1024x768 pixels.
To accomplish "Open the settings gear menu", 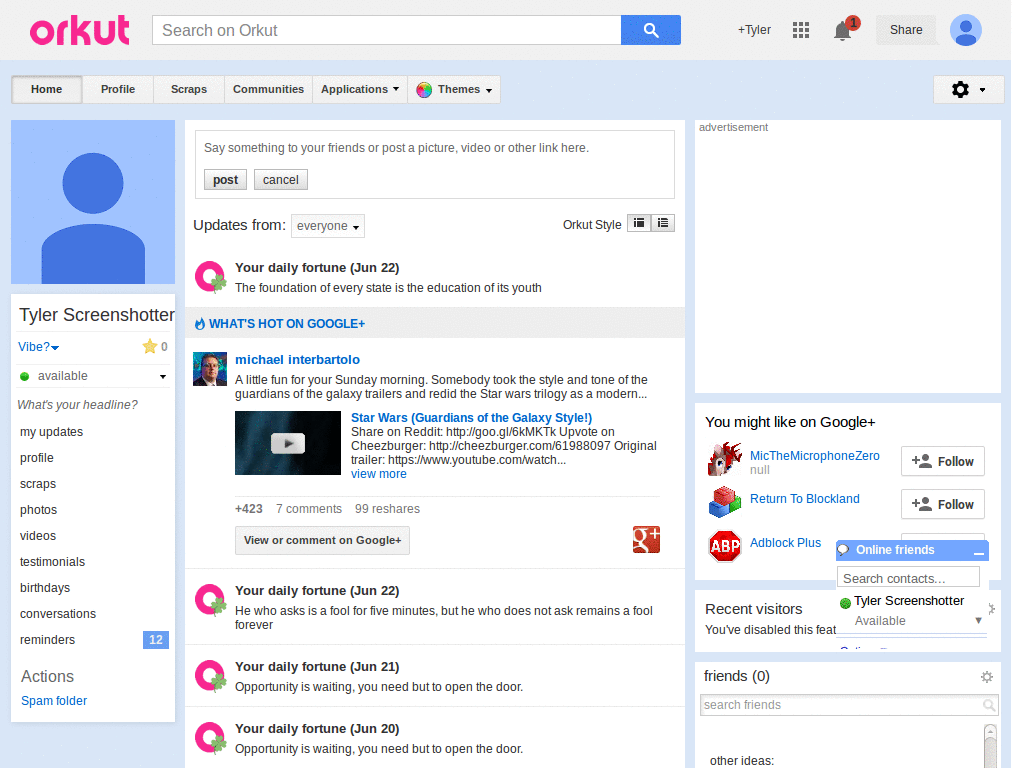I will pyautogui.click(x=968, y=89).
